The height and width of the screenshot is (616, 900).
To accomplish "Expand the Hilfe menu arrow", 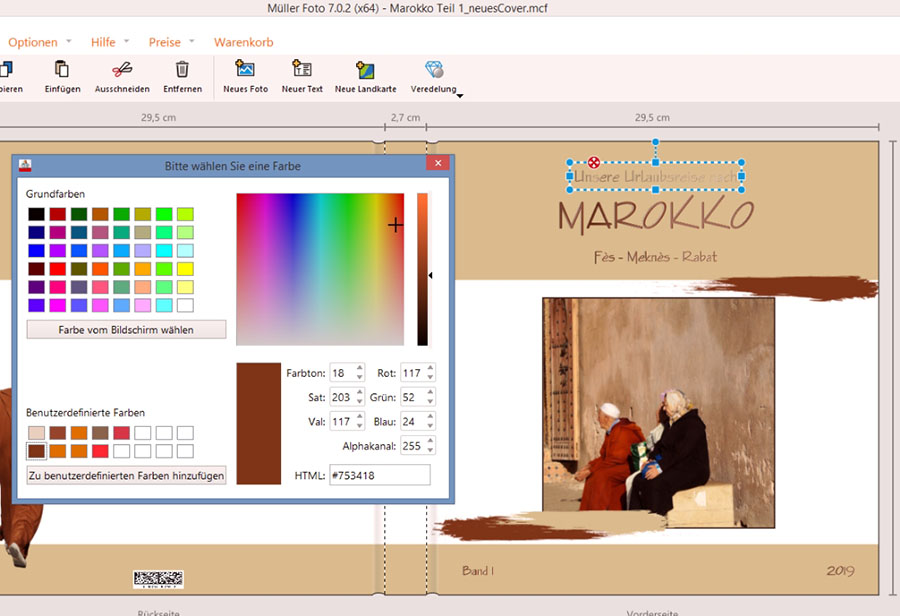I will click(127, 42).
